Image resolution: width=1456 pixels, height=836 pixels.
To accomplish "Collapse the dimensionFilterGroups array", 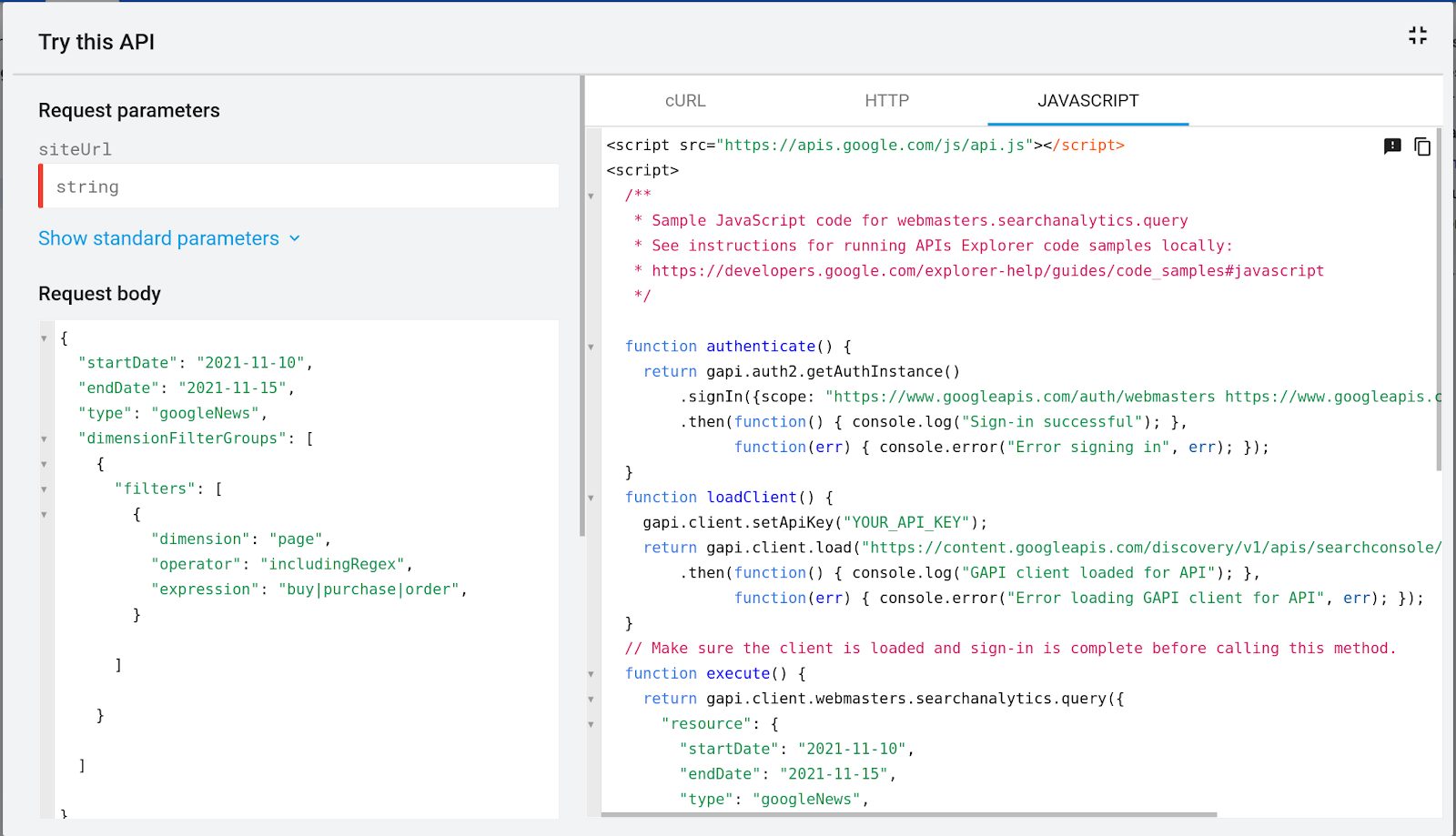I will tap(44, 439).
